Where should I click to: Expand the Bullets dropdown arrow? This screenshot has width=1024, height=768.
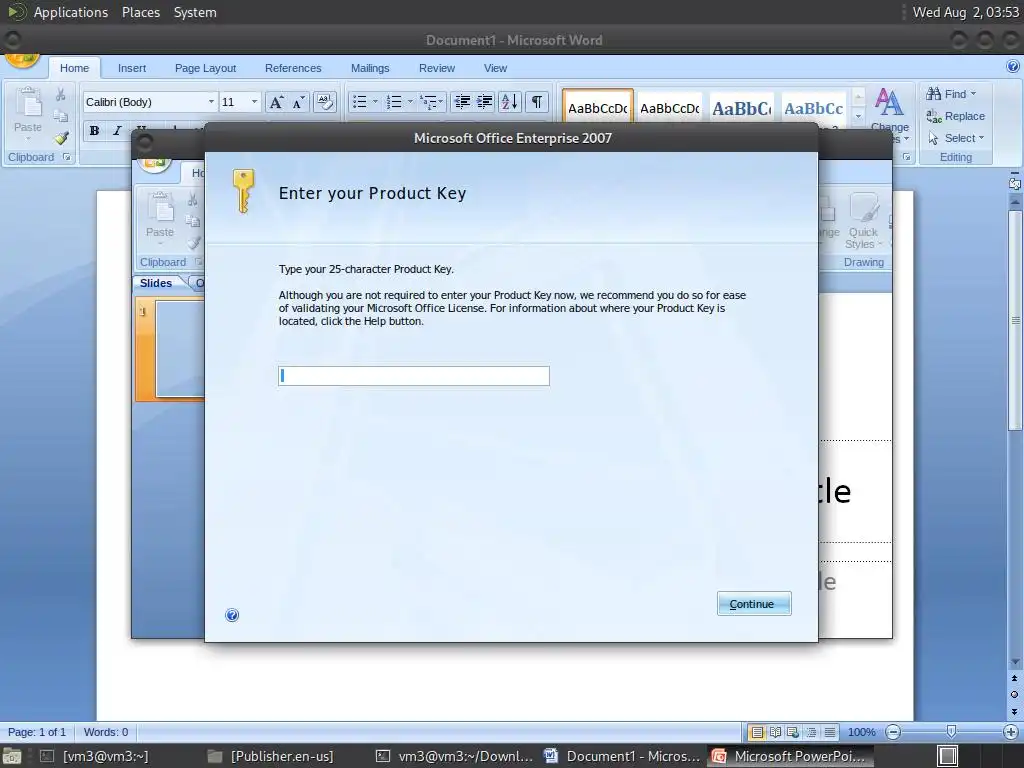(x=375, y=101)
